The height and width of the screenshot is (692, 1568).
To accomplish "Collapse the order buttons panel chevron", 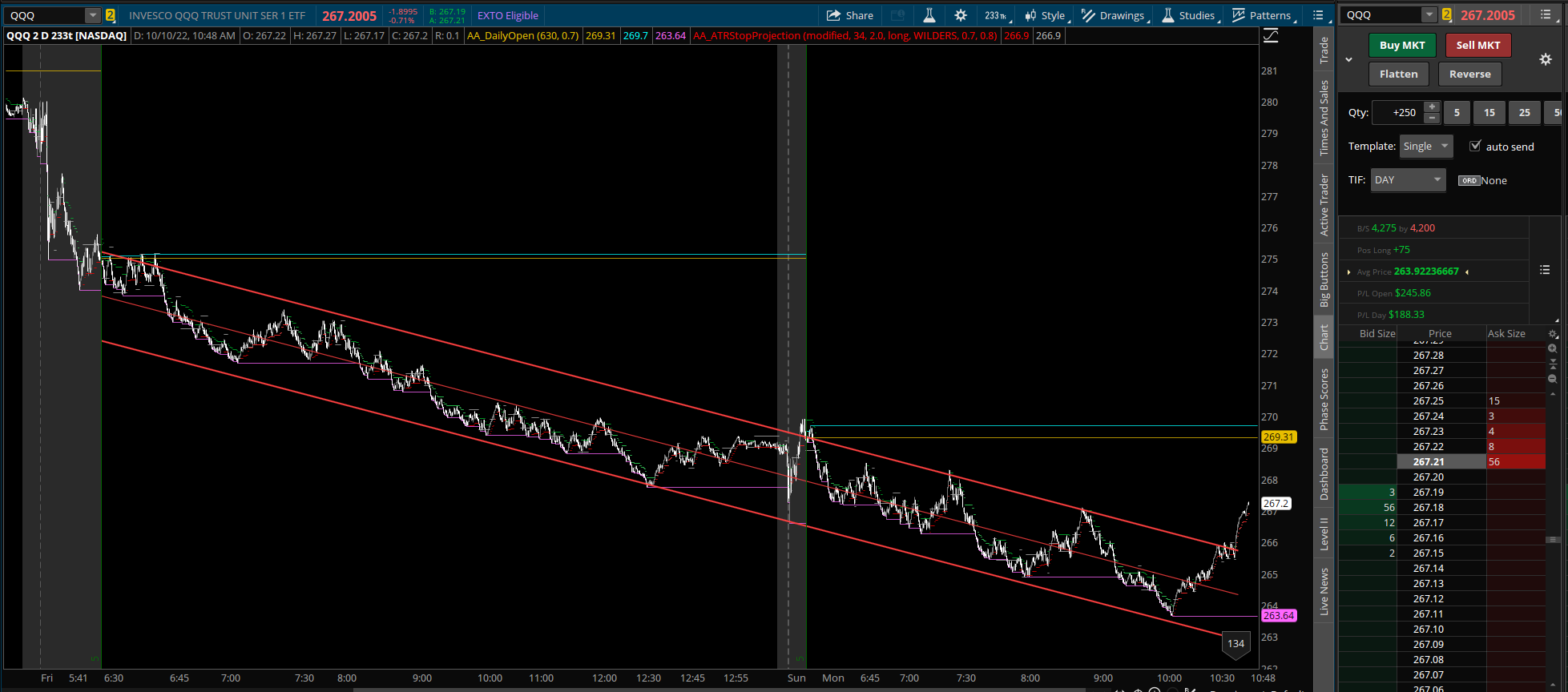I will point(1349,59).
